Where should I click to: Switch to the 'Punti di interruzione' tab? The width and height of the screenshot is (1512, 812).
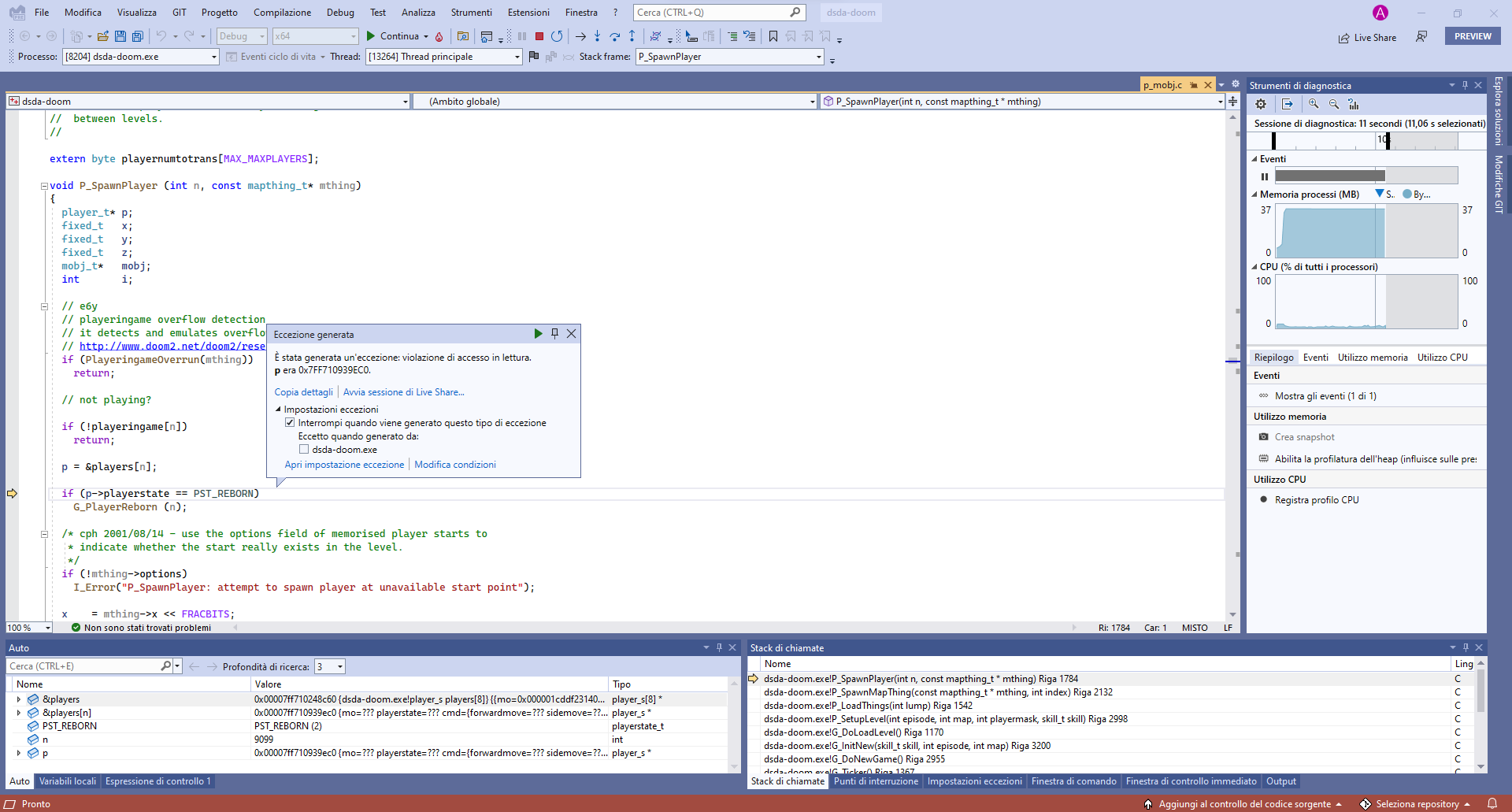coord(876,781)
